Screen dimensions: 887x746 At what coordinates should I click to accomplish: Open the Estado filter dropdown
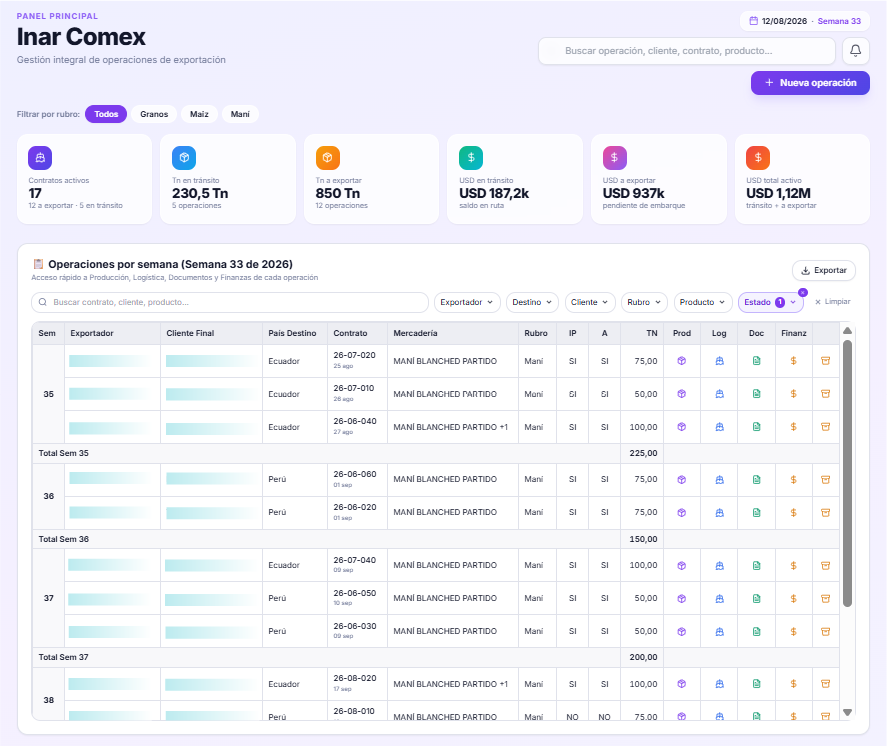coord(770,302)
